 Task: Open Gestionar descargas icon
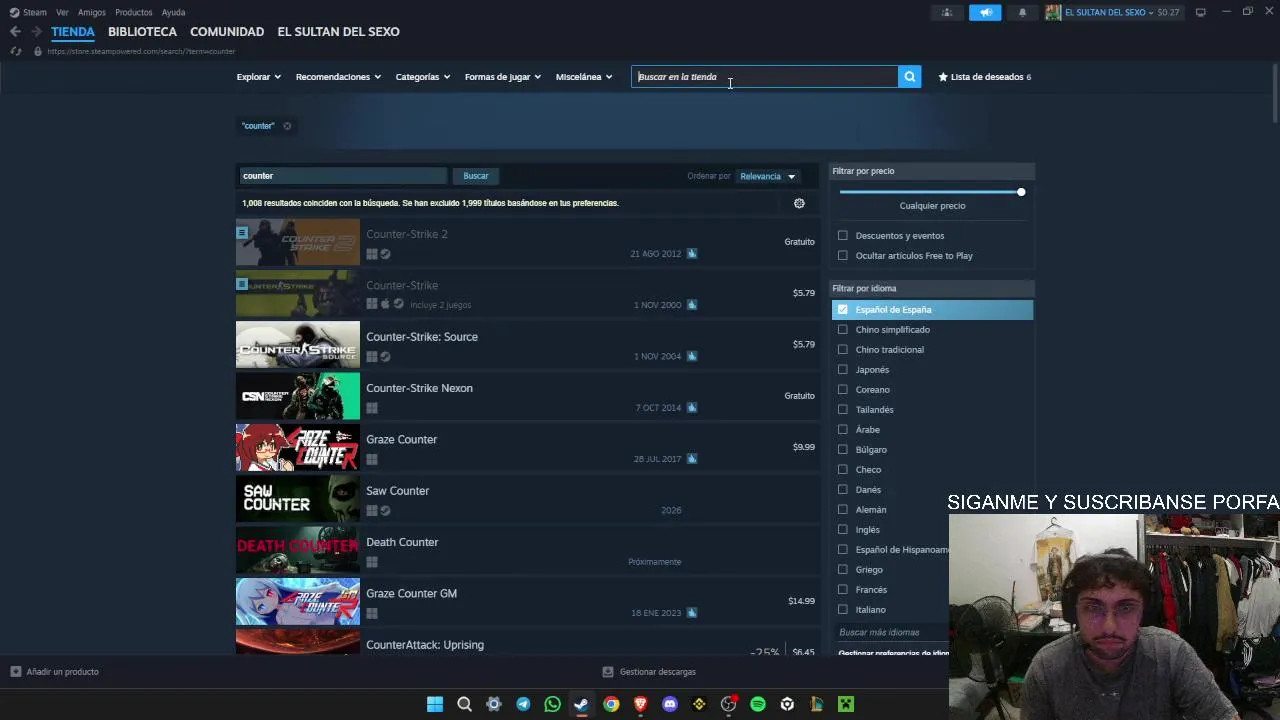click(x=608, y=672)
